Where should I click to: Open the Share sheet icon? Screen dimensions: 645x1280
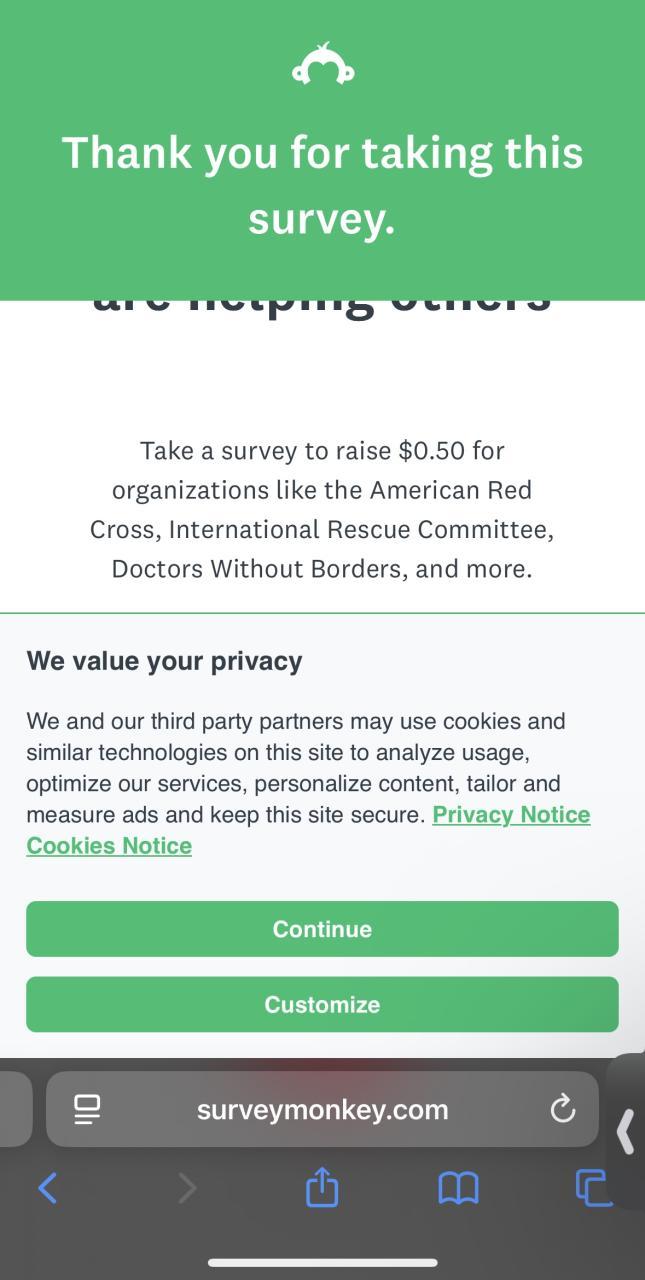coord(322,1188)
